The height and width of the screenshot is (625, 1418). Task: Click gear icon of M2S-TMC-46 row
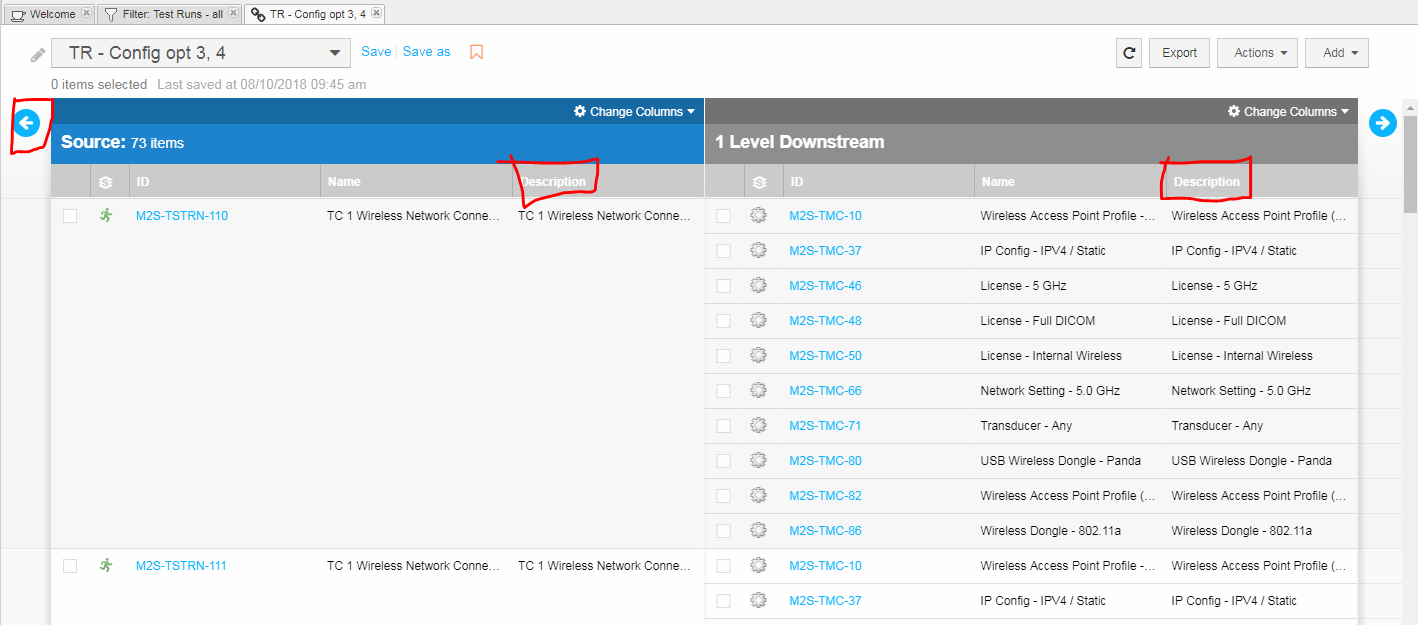coord(758,285)
